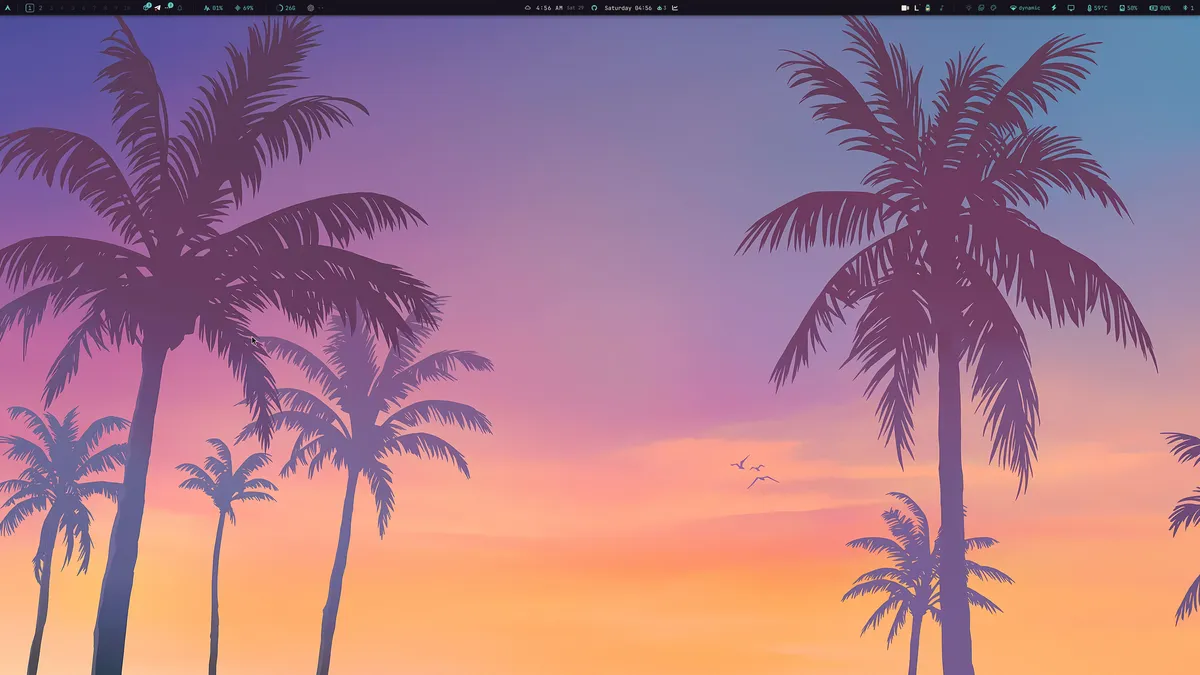This screenshot has width=1200, height=675.
Task: Switch to workspace 2
Action: pos(41,8)
